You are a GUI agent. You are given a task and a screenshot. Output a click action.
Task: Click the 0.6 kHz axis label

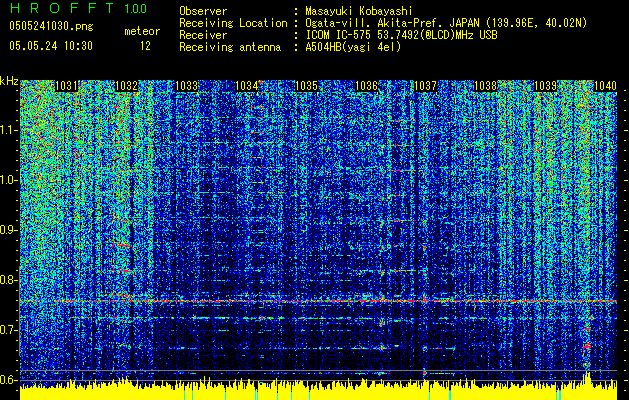[8, 380]
